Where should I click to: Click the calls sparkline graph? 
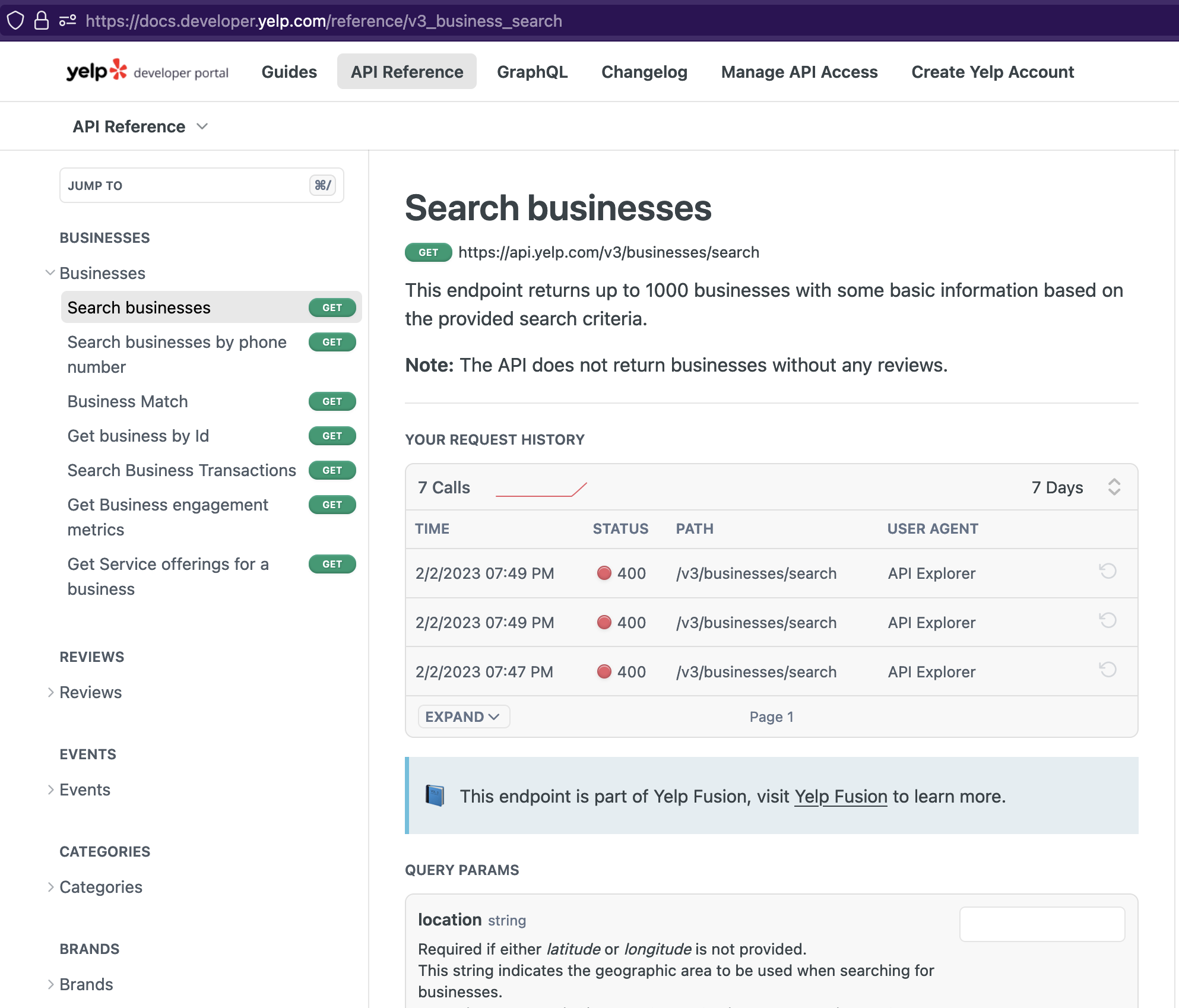pyautogui.click(x=541, y=489)
